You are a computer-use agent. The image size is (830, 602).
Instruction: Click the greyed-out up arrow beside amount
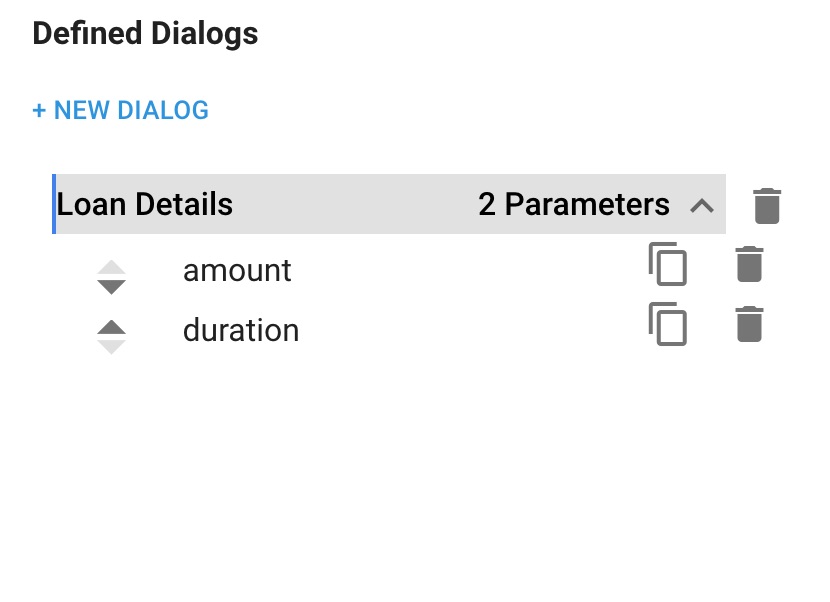coord(111,267)
